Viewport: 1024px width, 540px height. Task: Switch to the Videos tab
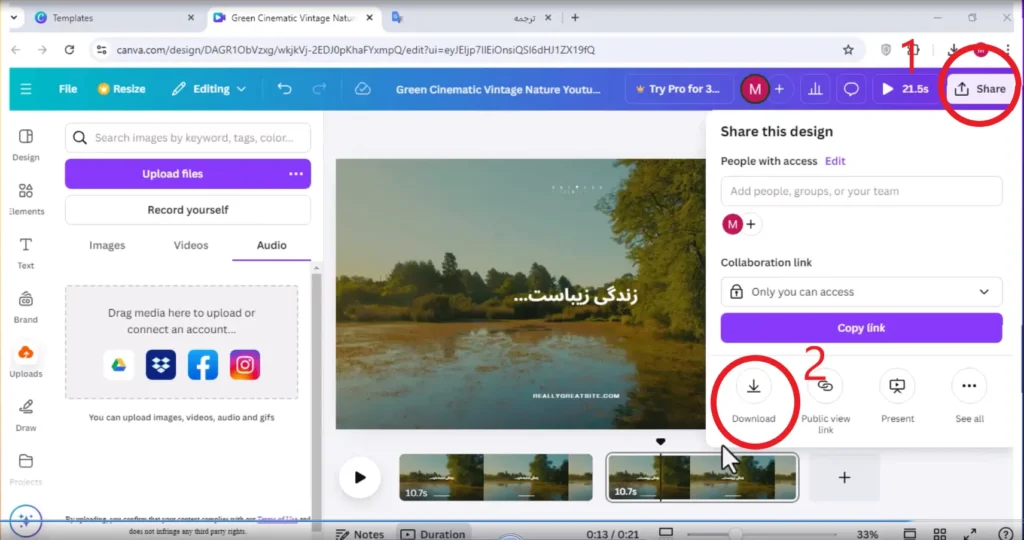point(191,246)
